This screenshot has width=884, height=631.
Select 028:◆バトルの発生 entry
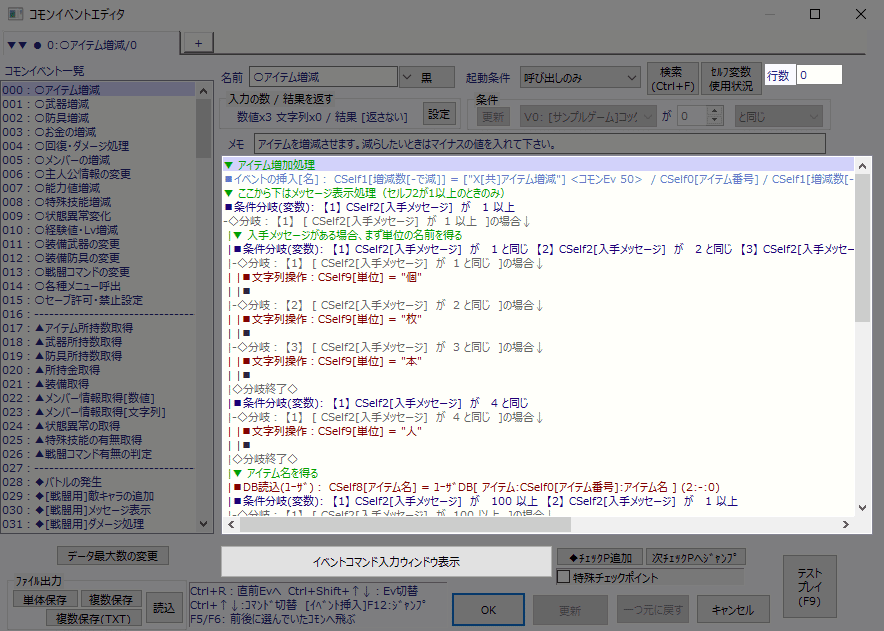[99, 482]
